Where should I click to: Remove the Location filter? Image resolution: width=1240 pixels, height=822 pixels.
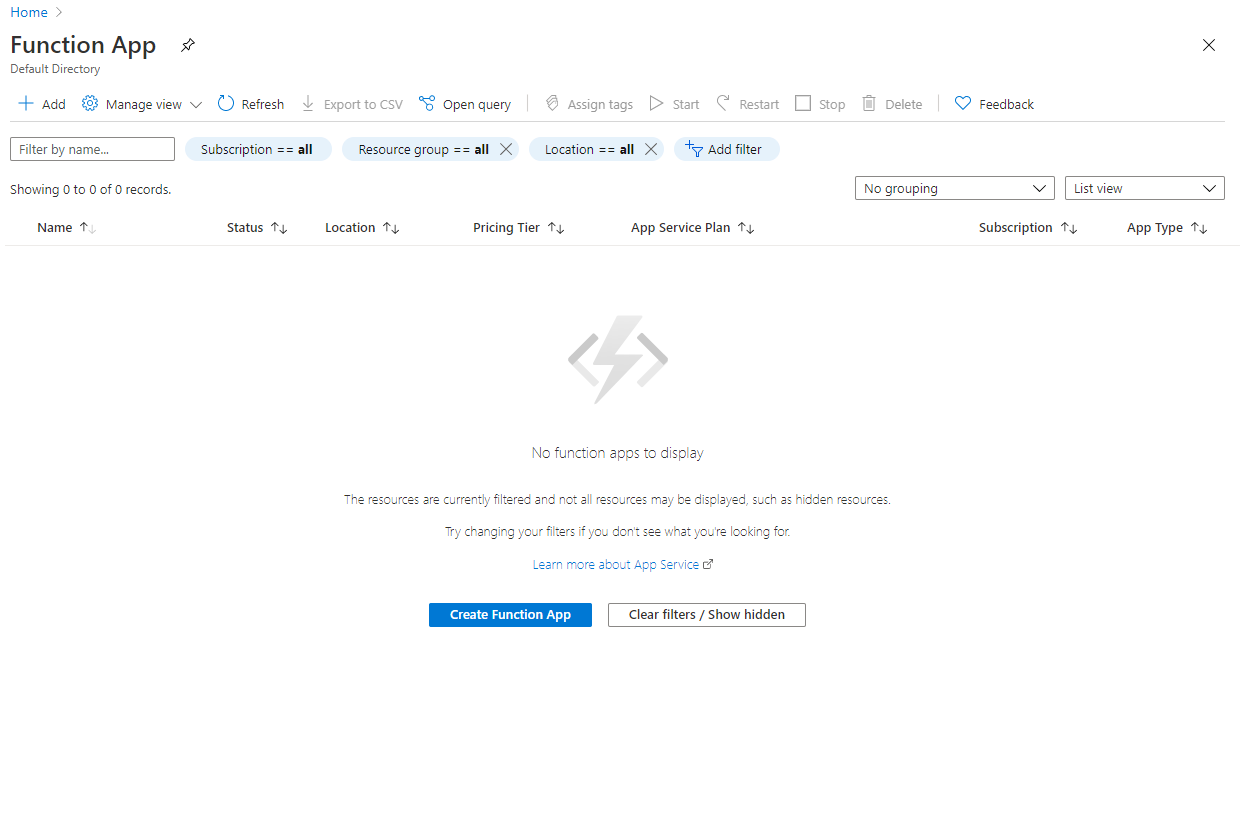coord(651,149)
